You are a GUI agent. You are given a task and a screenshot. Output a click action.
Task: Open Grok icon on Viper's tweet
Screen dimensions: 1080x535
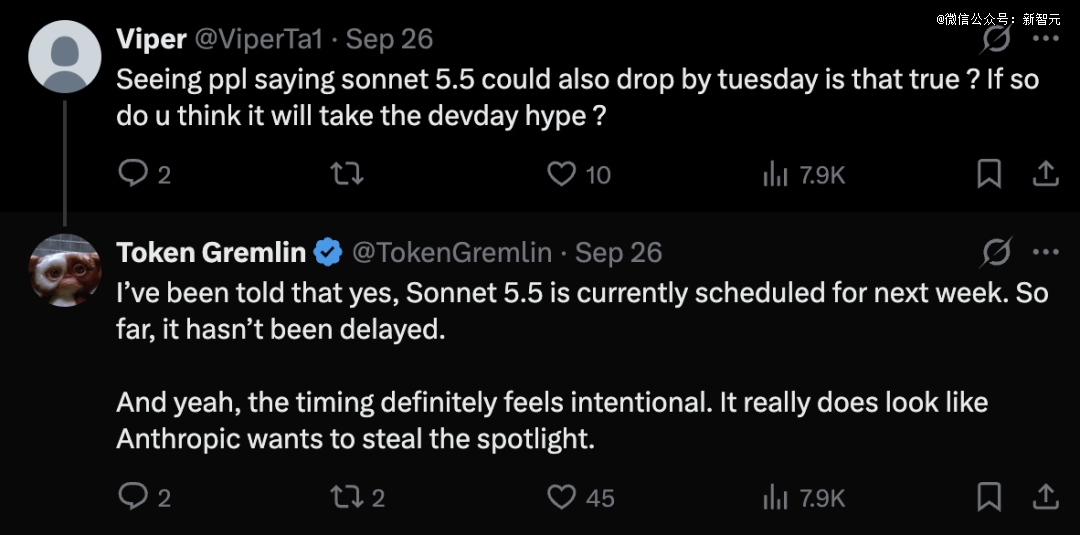point(996,39)
